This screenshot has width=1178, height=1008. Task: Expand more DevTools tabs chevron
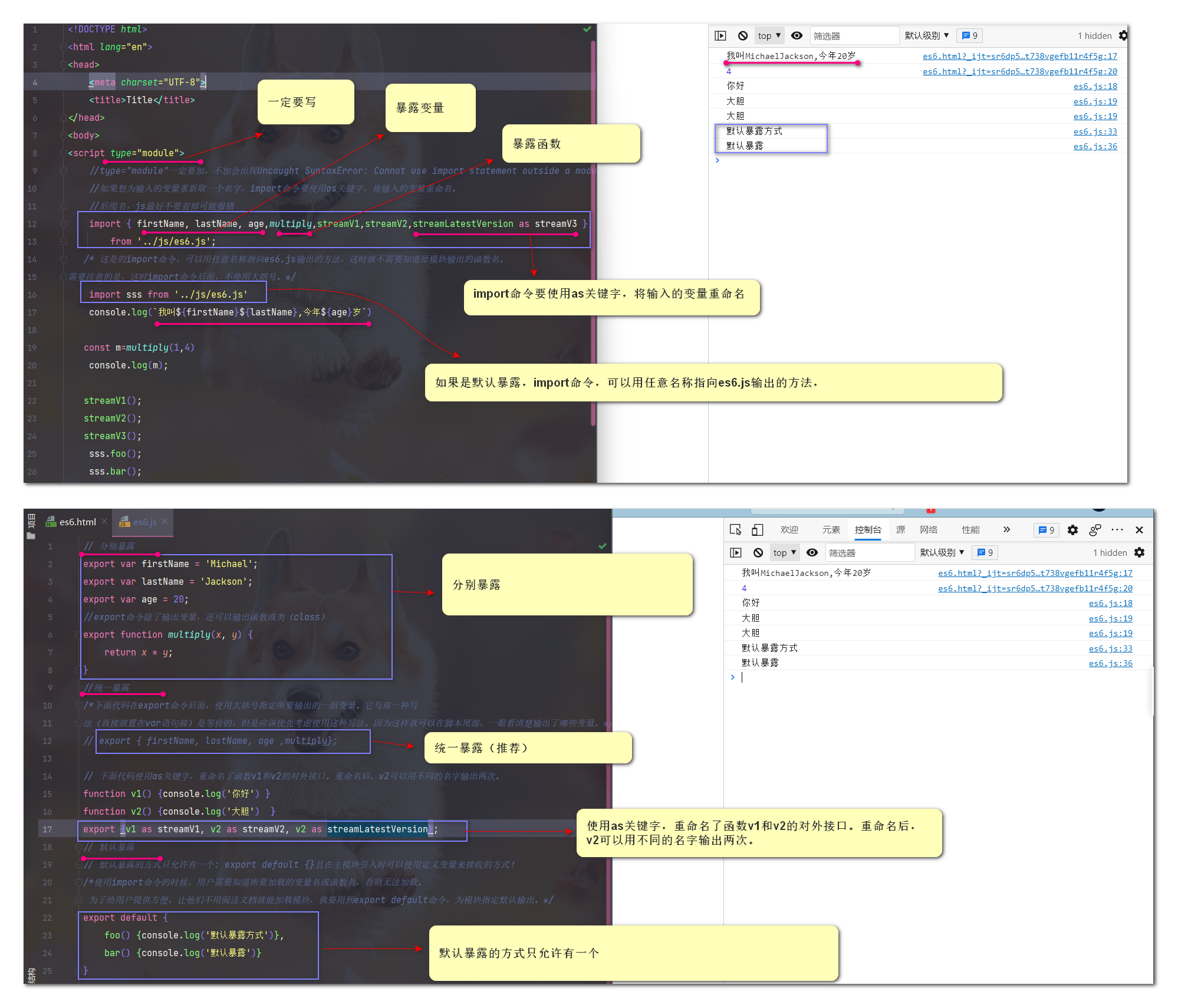click(x=1006, y=530)
